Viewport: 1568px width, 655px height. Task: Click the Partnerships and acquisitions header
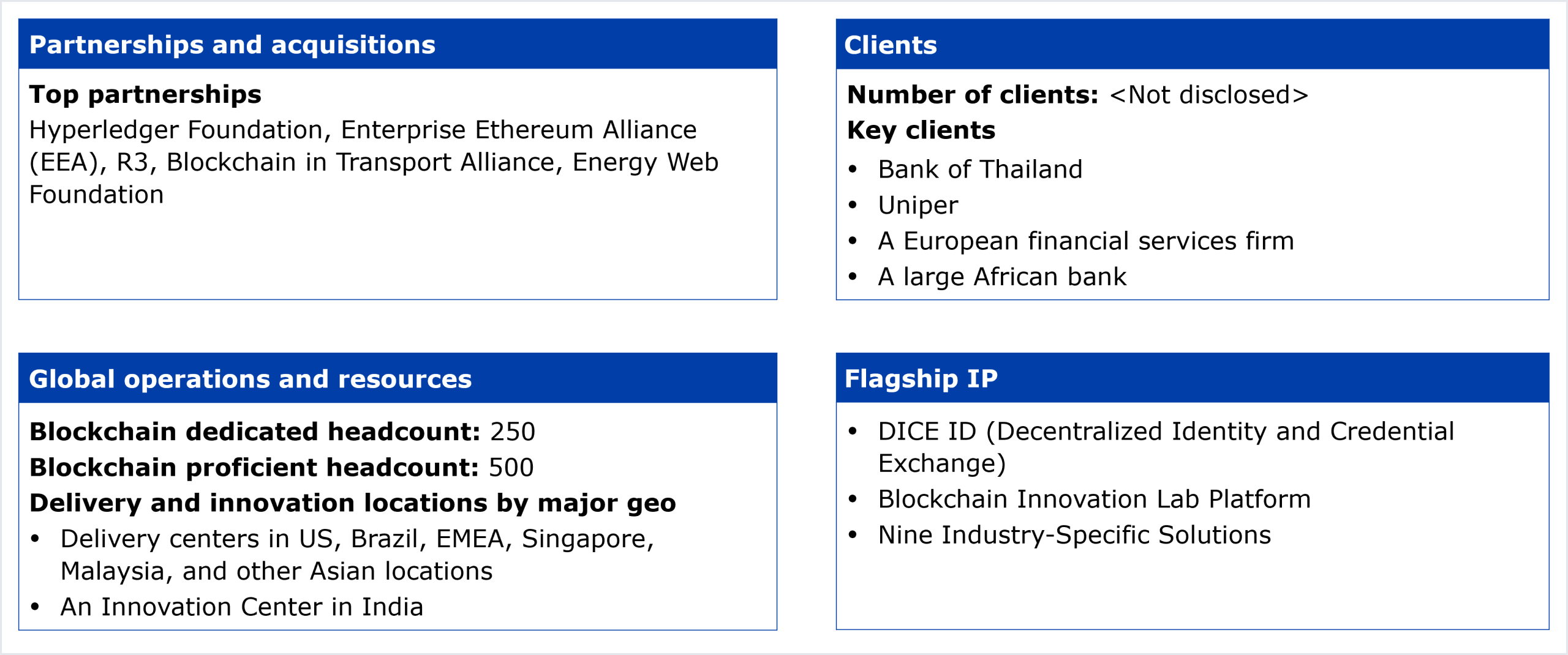click(x=232, y=45)
